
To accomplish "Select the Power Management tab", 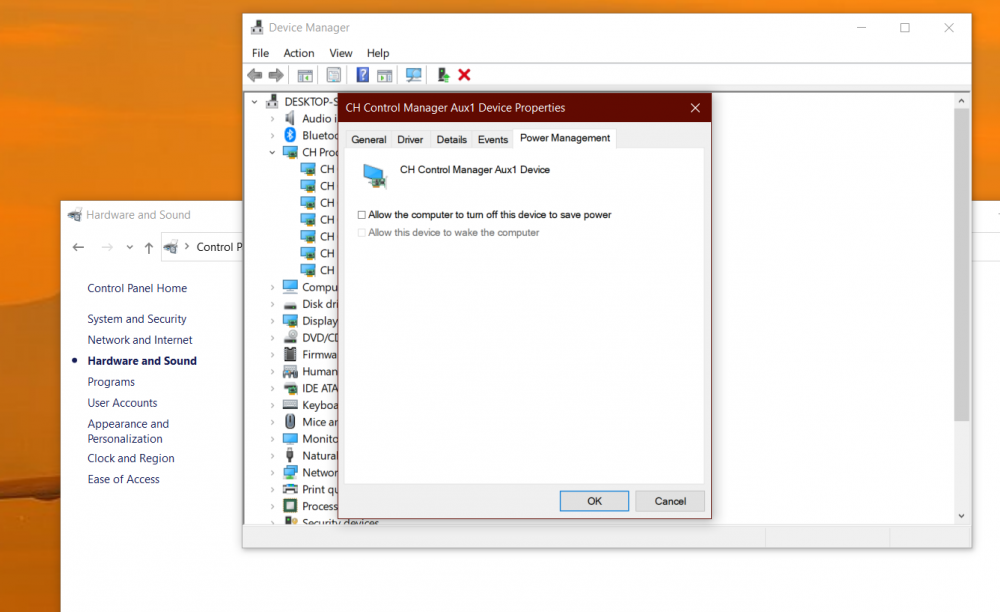I will (x=565, y=138).
